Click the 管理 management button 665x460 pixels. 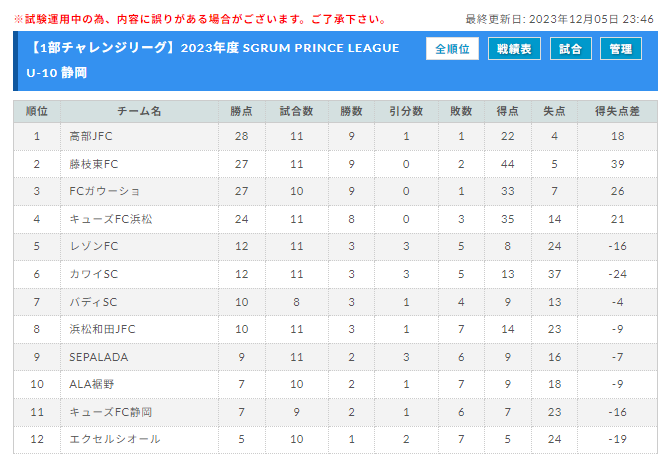click(x=620, y=49)
